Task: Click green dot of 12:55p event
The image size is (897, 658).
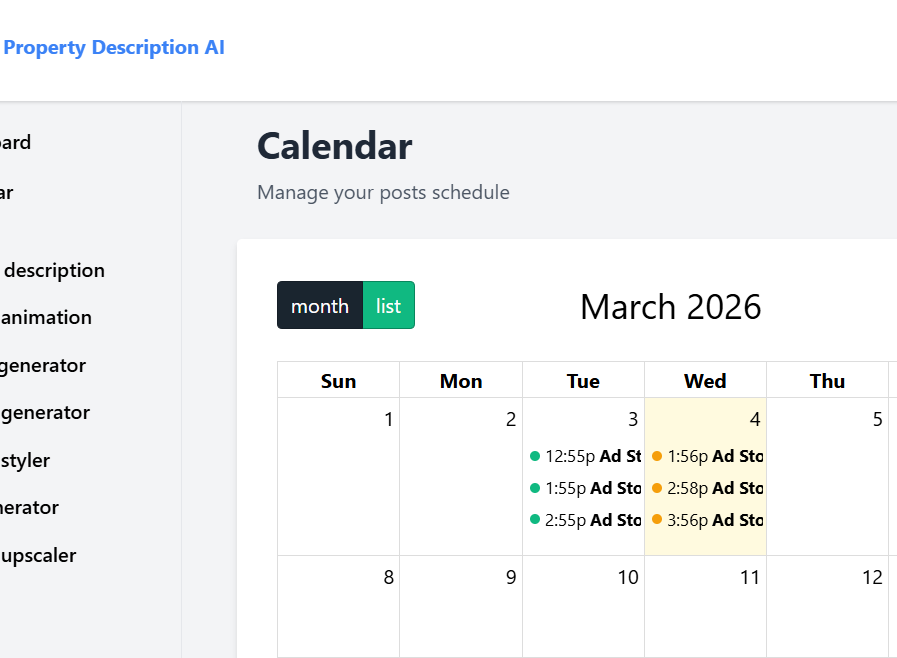Action: (x=535, y=456)
